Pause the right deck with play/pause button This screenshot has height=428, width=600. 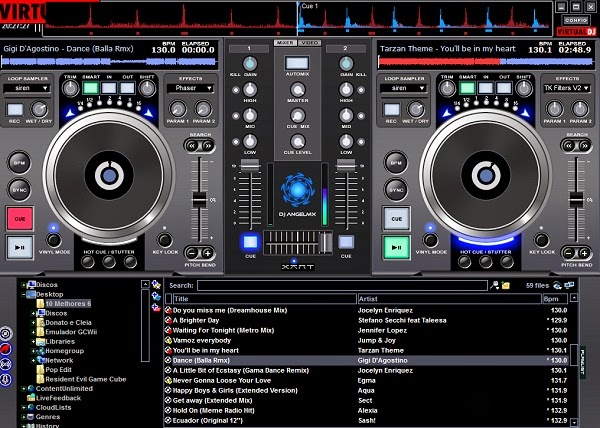(x=396, y=247)
